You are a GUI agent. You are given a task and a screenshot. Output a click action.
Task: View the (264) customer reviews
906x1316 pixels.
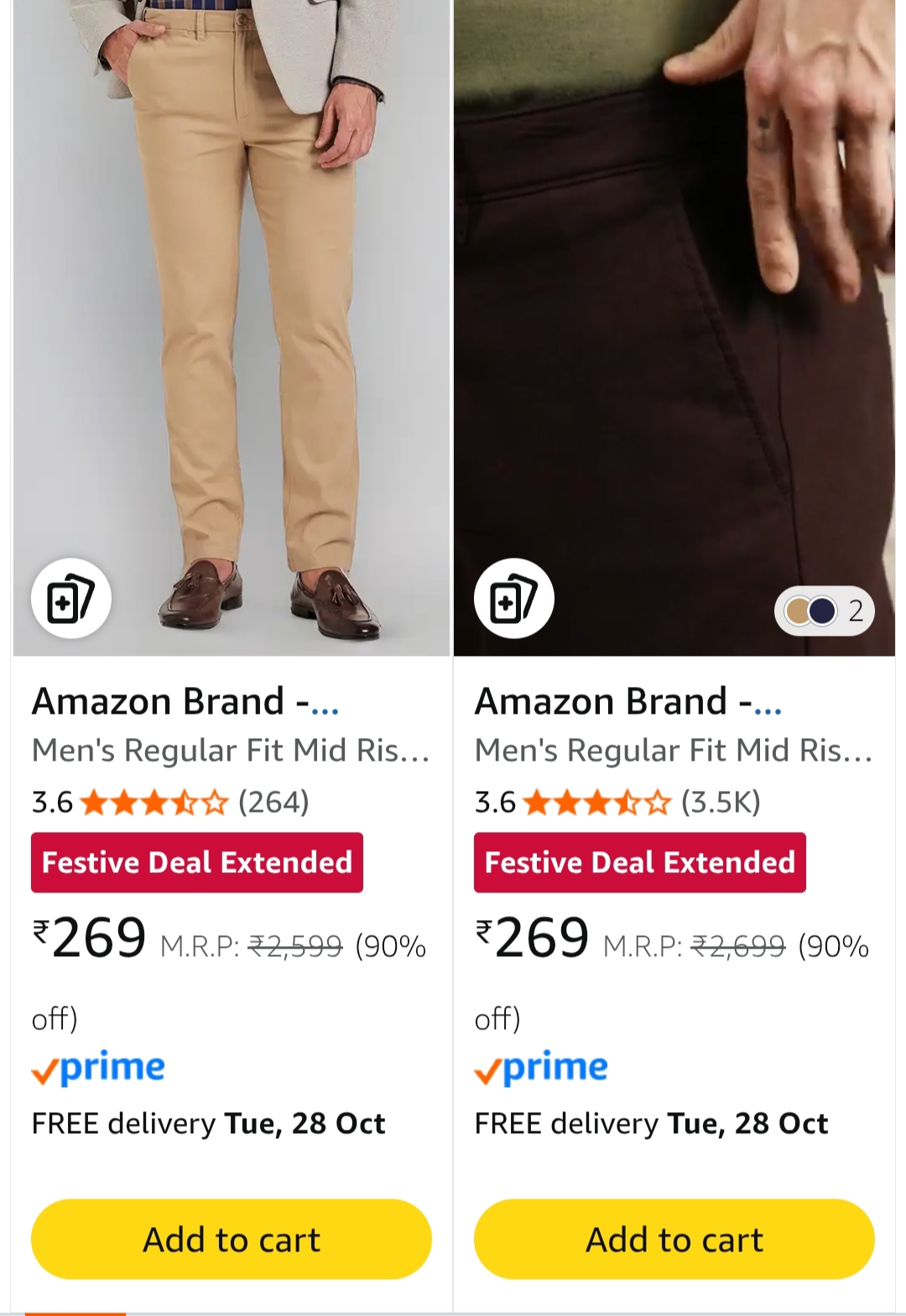click(273, 803)
